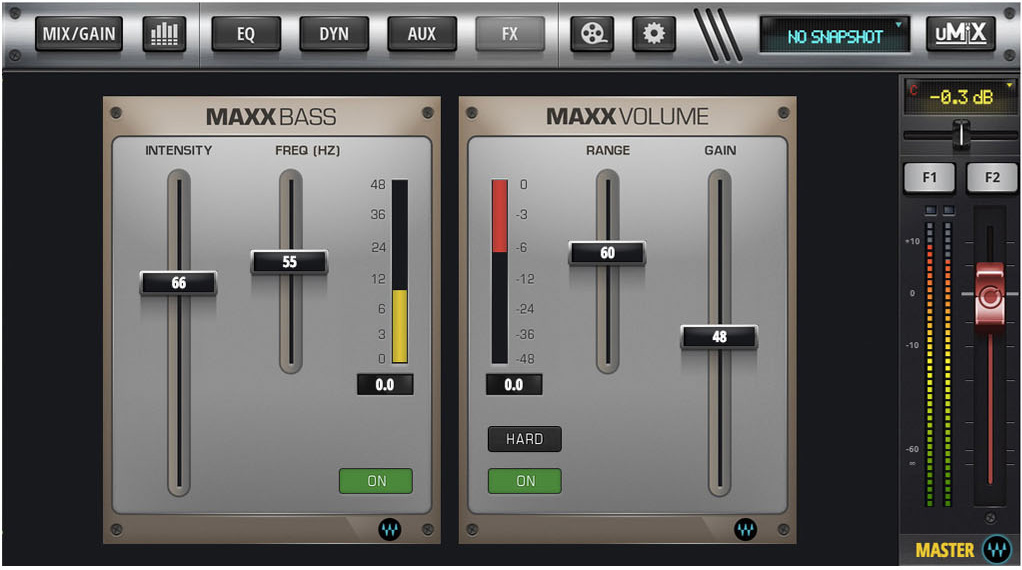Click the Gain slider handle showing 48
Screen dimensions: 1022x570
719,337
